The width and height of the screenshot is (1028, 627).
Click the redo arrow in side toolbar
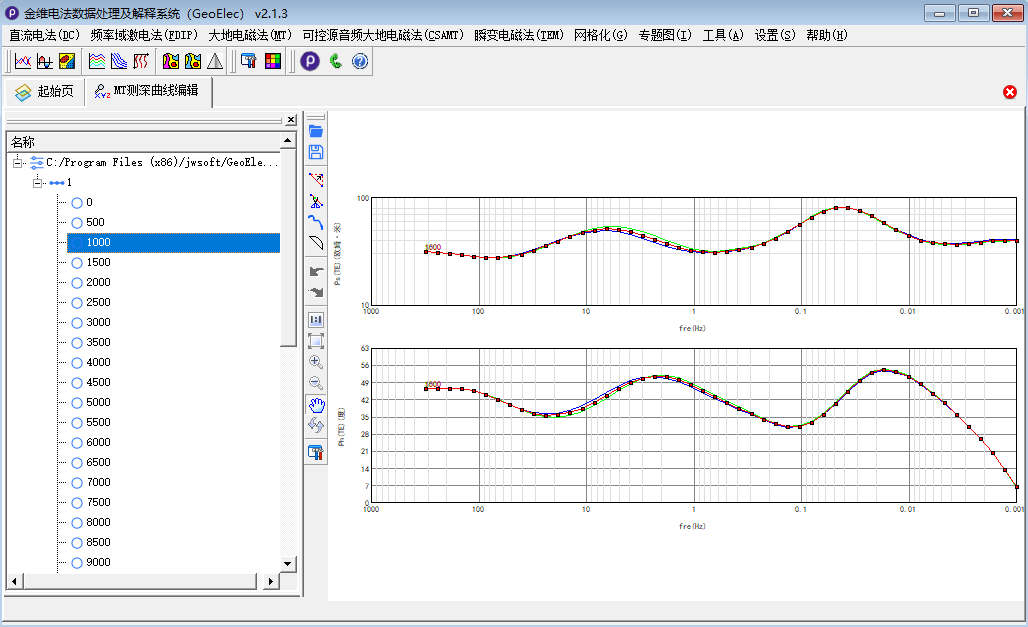tap(316, 292)
